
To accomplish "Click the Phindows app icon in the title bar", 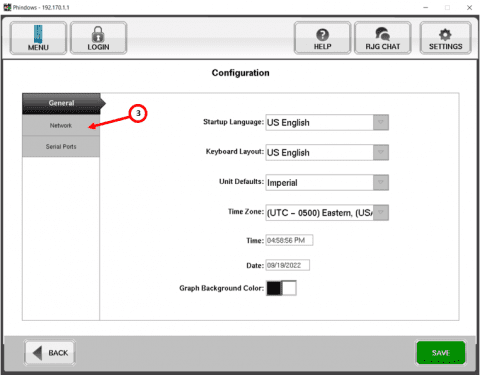I will click(x=7, y=7).
